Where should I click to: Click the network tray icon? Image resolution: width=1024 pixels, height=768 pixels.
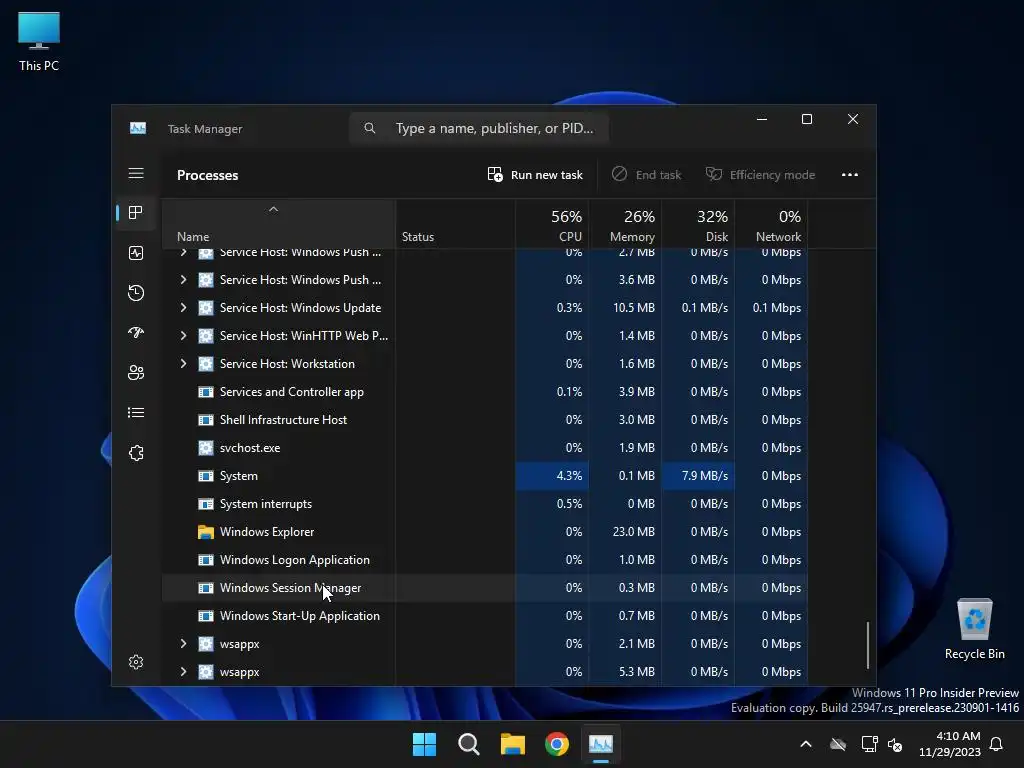(869, 744)
